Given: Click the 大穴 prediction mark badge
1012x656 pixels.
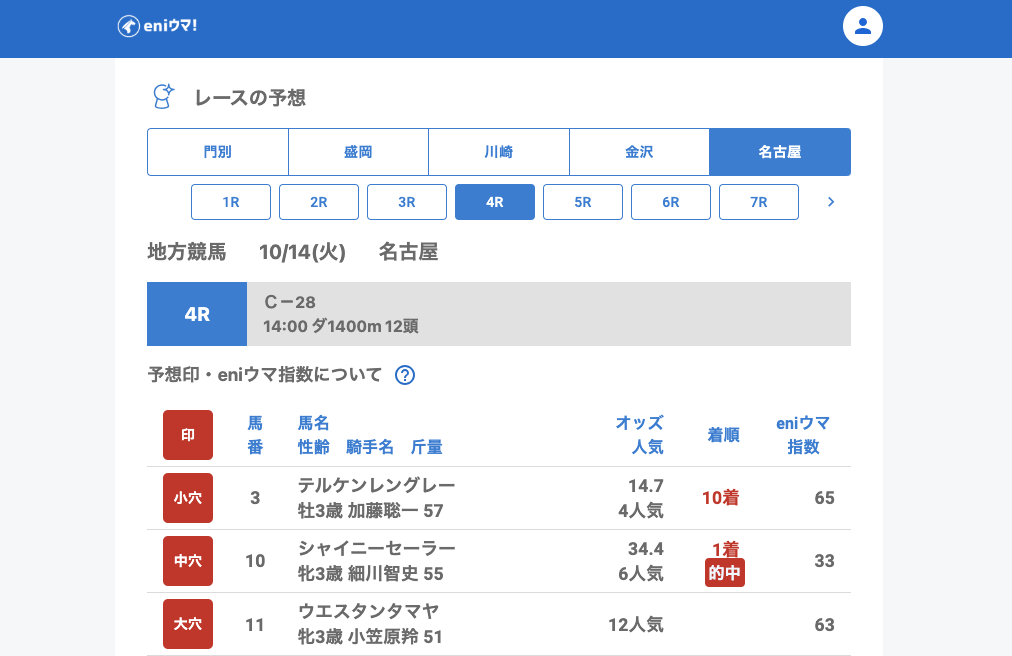Looking at the screenshot, I should point(188,624).
